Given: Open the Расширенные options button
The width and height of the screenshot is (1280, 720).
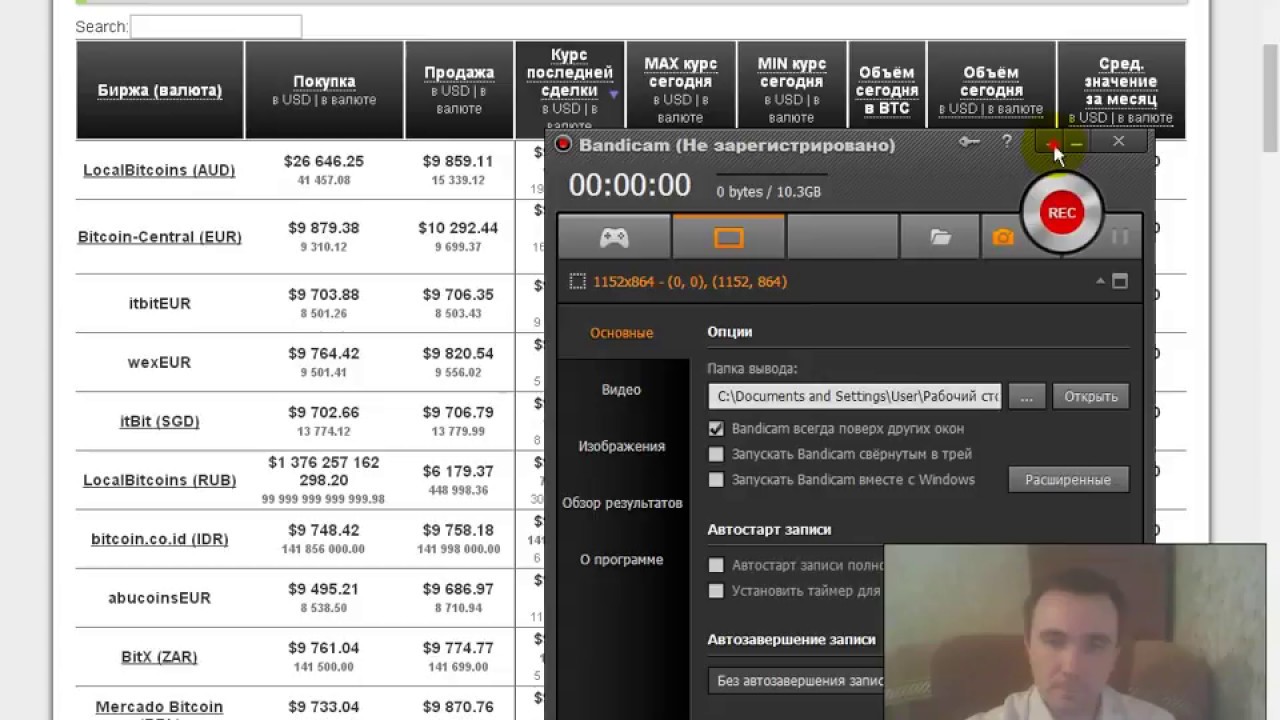Looking at the screenshot, I should click(x=1068, y=480).
